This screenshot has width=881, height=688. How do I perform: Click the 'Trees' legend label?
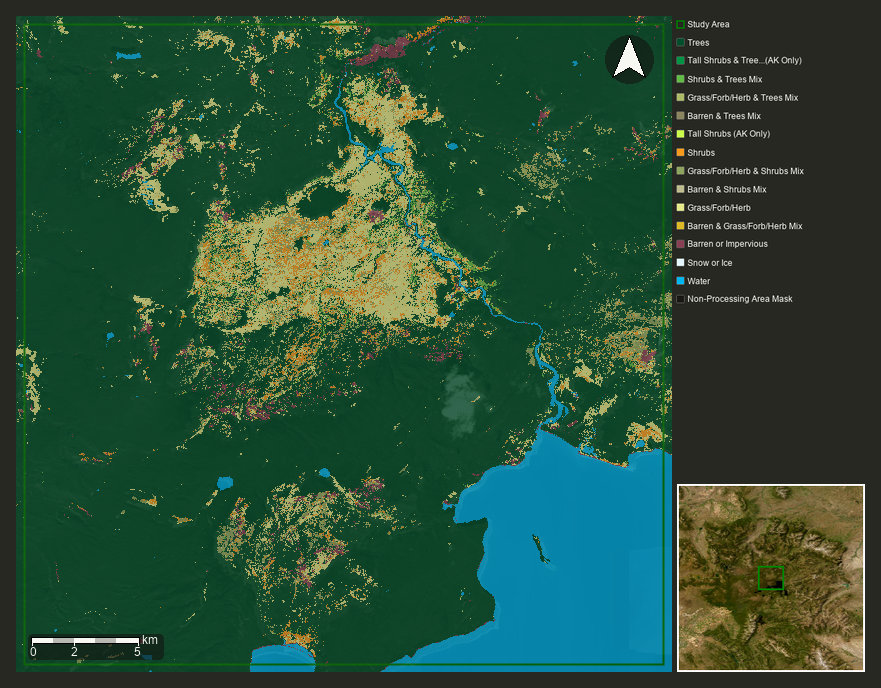[698, 43]
